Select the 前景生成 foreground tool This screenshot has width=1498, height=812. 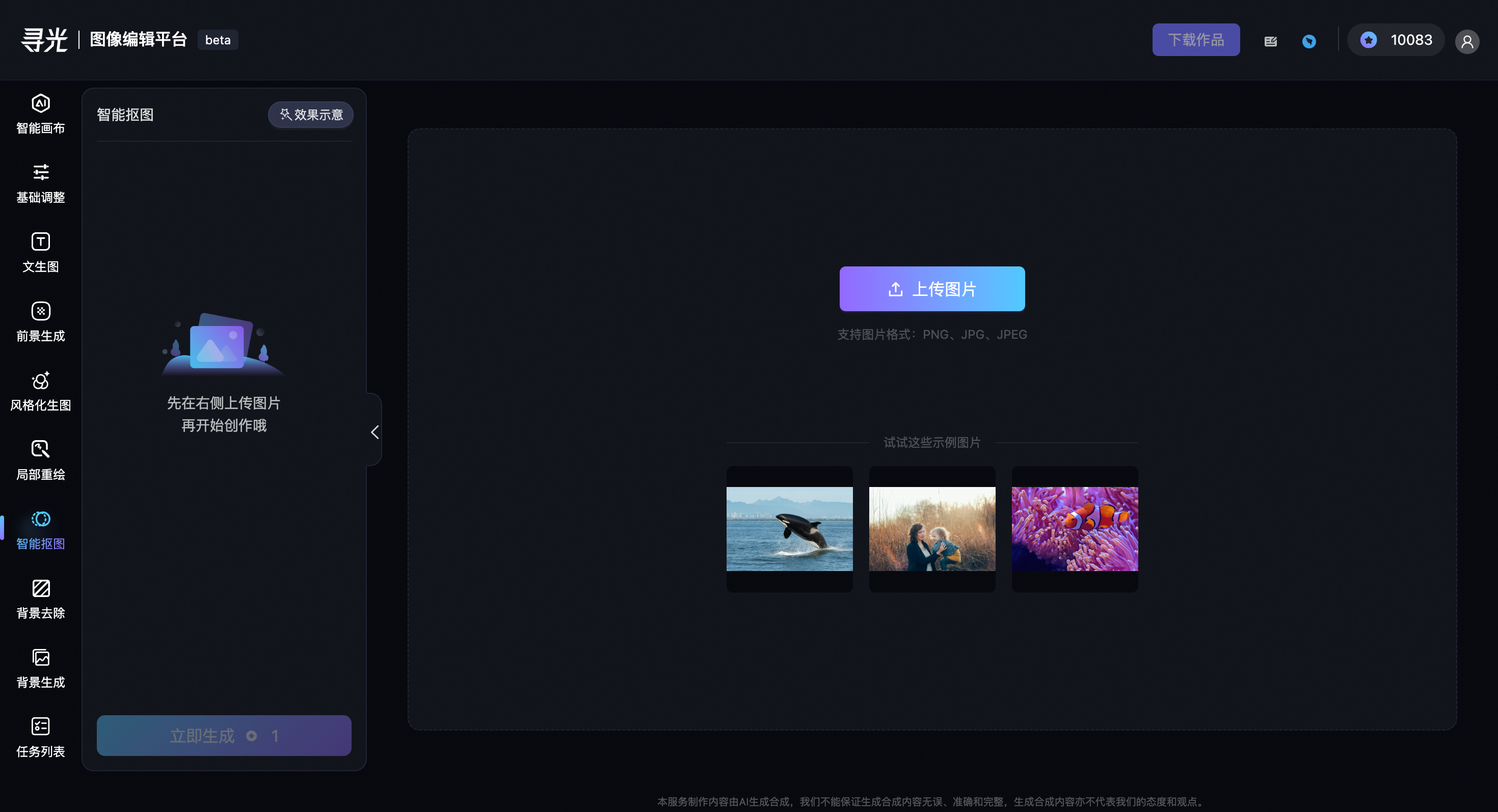(41, 321)
